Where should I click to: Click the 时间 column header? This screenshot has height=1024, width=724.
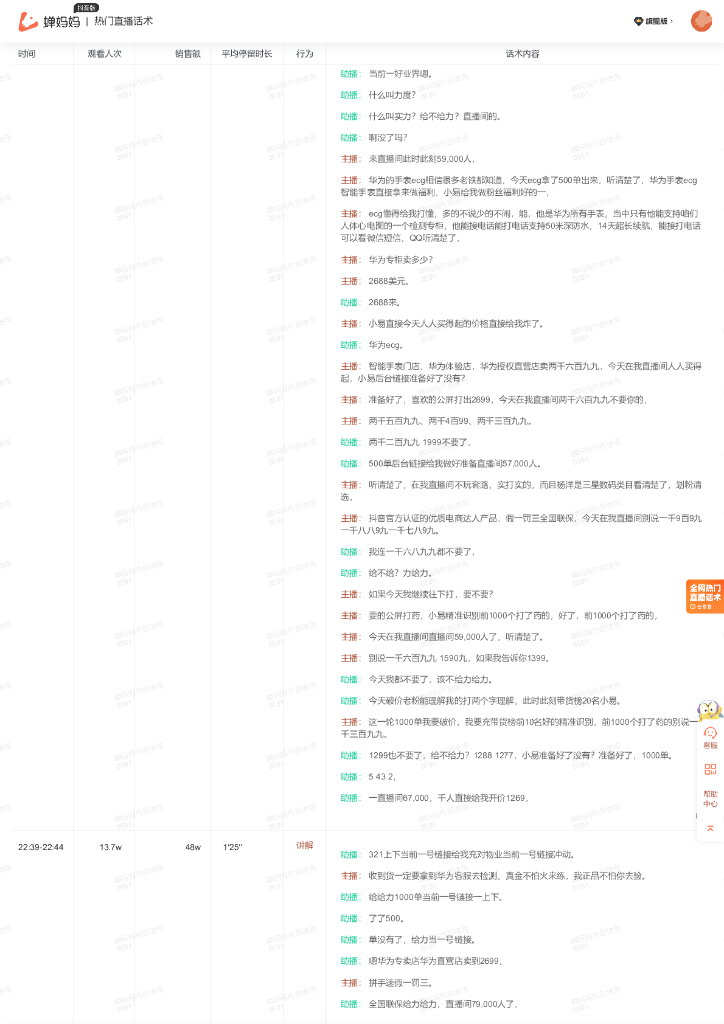pos(27,54)
